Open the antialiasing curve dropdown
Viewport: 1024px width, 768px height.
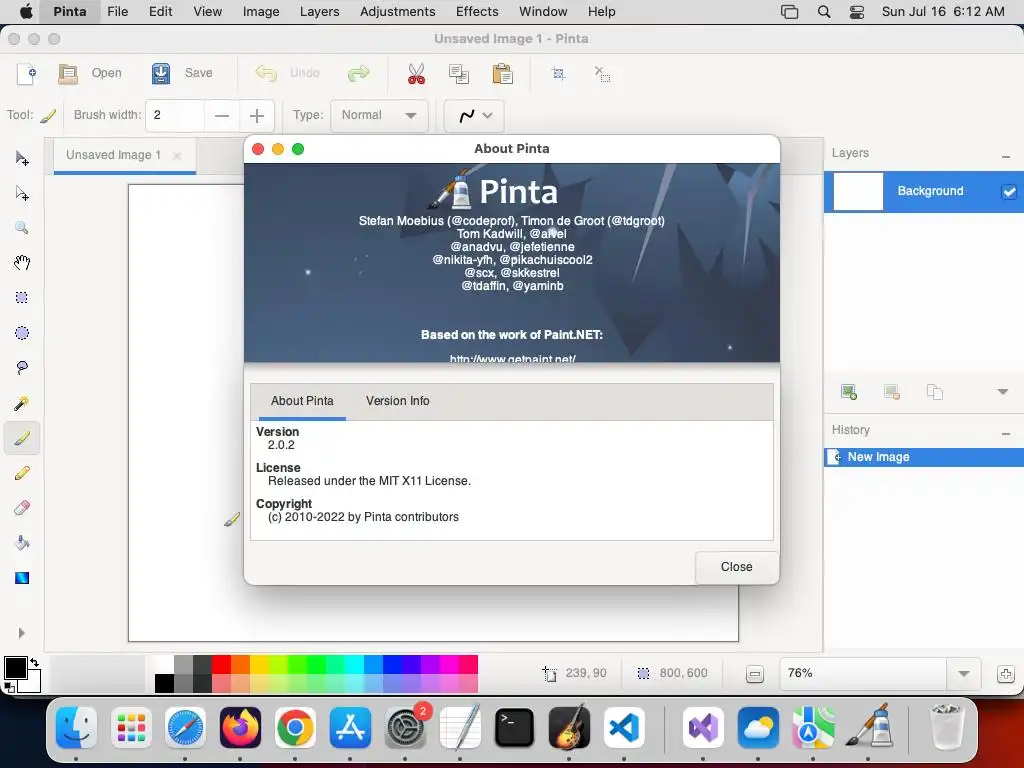[x=474, y=116]
